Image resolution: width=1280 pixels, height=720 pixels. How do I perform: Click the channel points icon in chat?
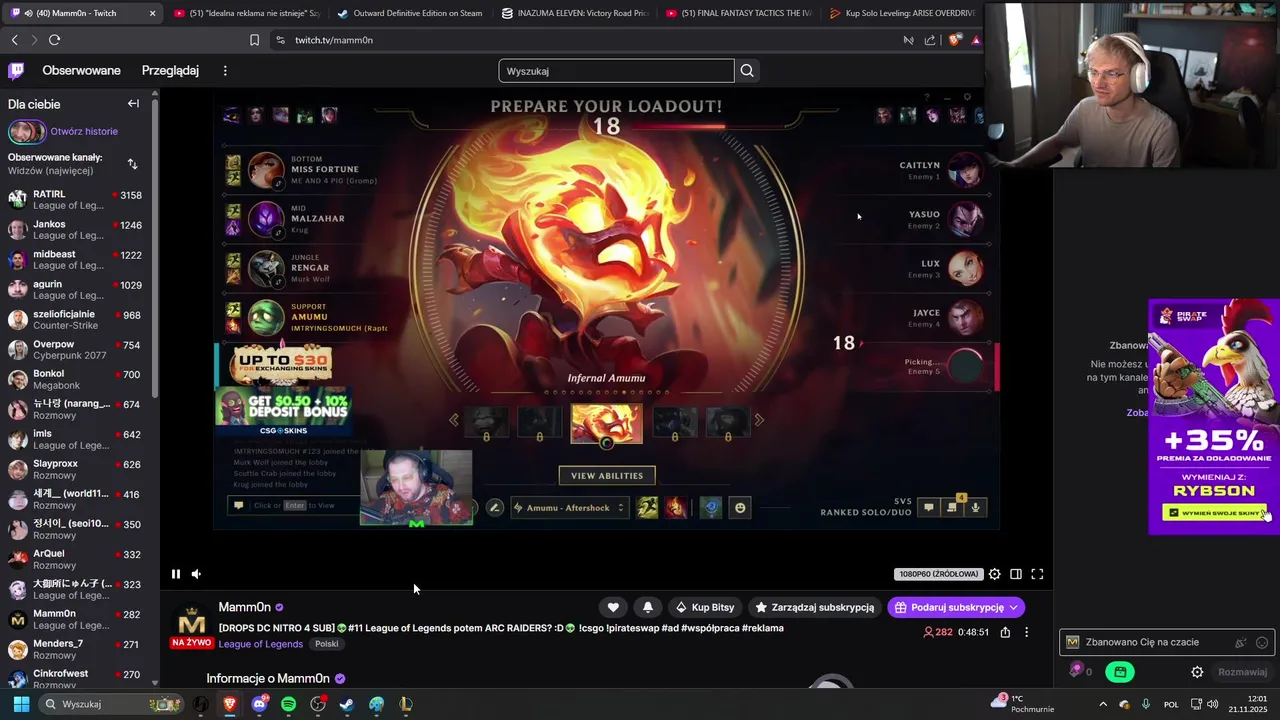point(1076,671)
